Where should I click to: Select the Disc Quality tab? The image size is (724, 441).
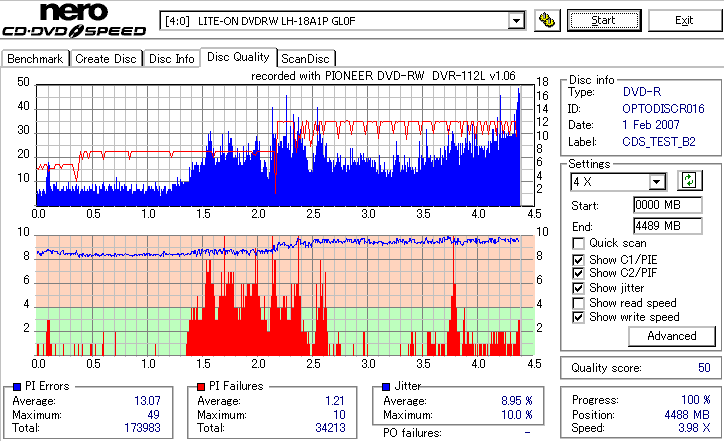coord(238,57)
